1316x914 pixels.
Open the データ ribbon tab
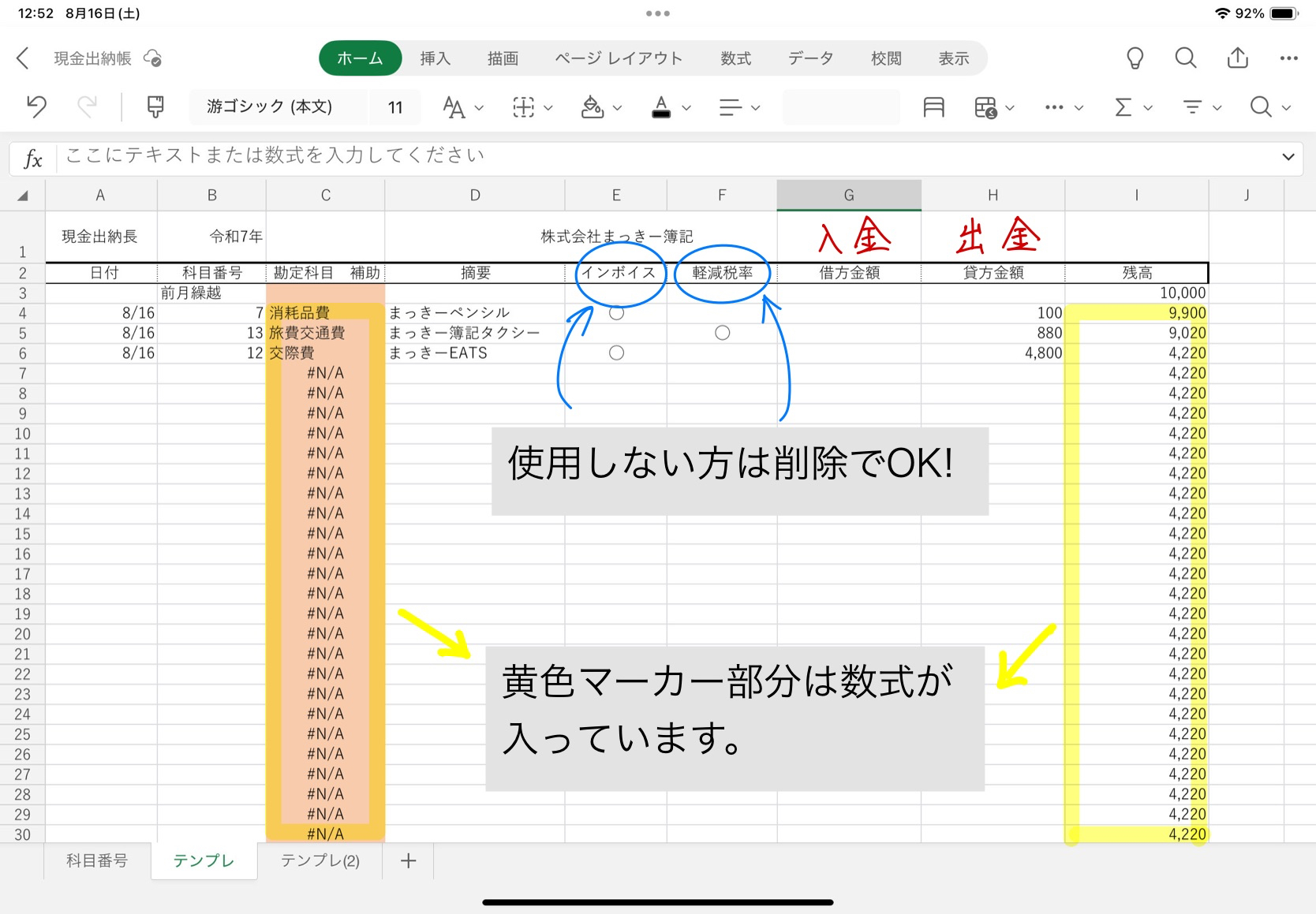coord(810,58)
